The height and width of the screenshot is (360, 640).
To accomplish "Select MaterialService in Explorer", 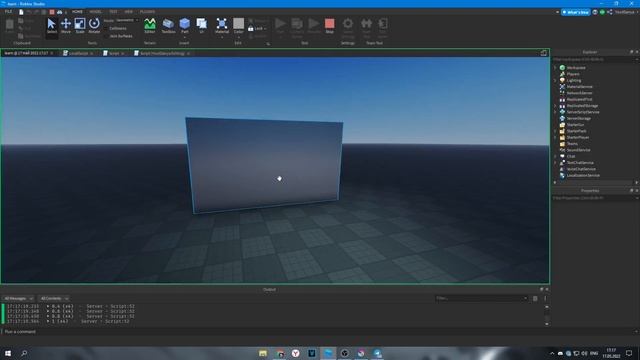I will click(579, 87).
